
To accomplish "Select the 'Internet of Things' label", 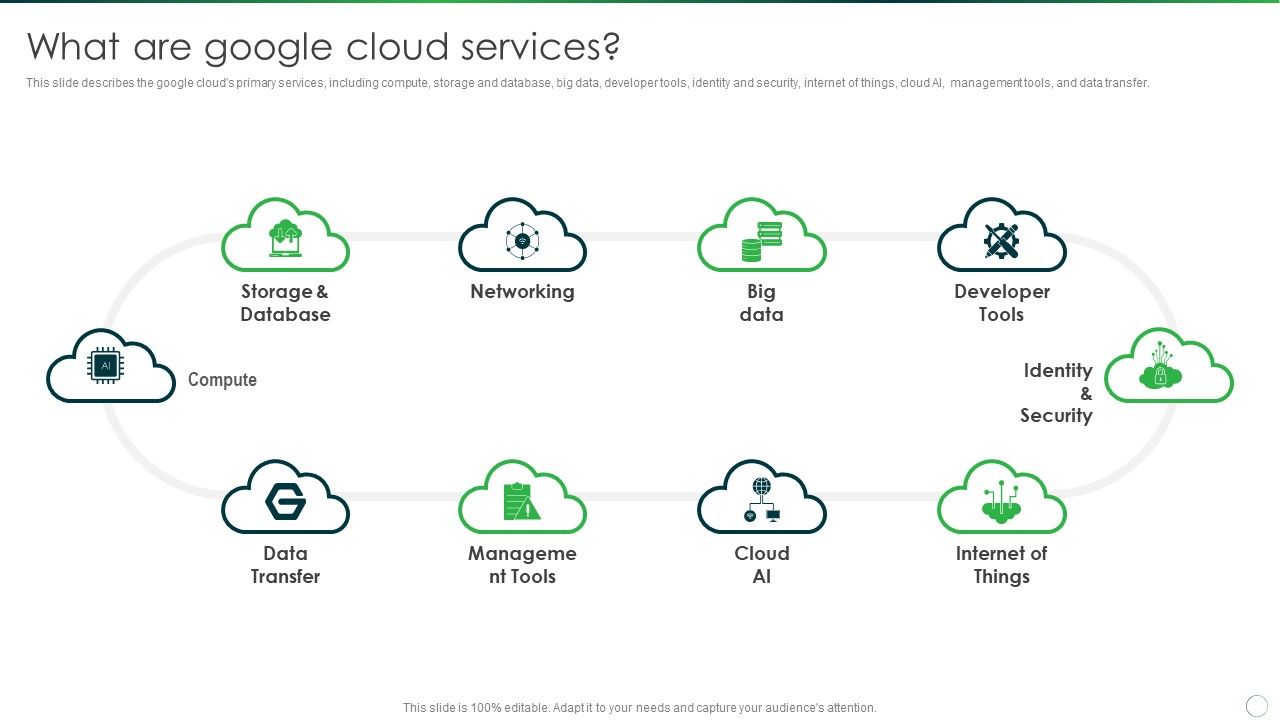I will tap(1001, 565).
